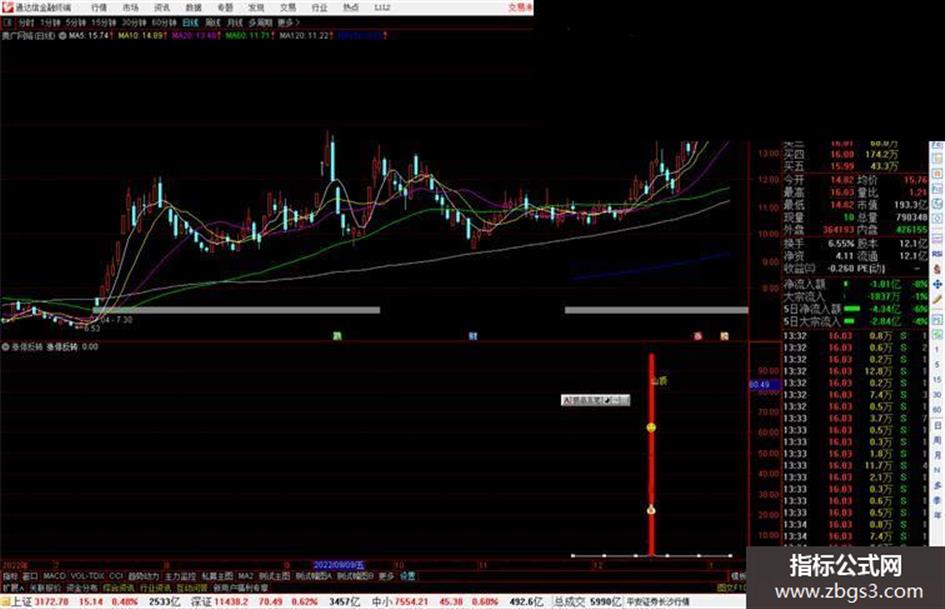Viewport: 945px width, 609px height.
Task: Click the 年 sidebar period button
Action: 937,516
